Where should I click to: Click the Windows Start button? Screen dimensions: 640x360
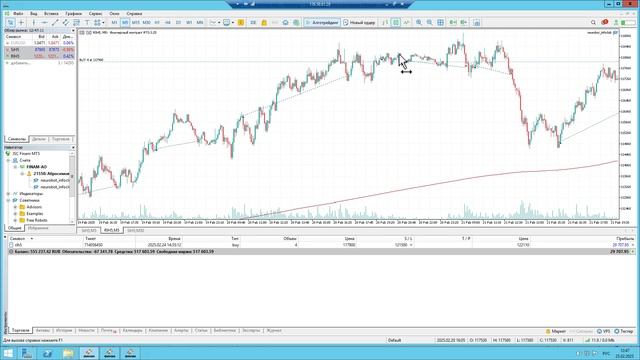point(8,353)
